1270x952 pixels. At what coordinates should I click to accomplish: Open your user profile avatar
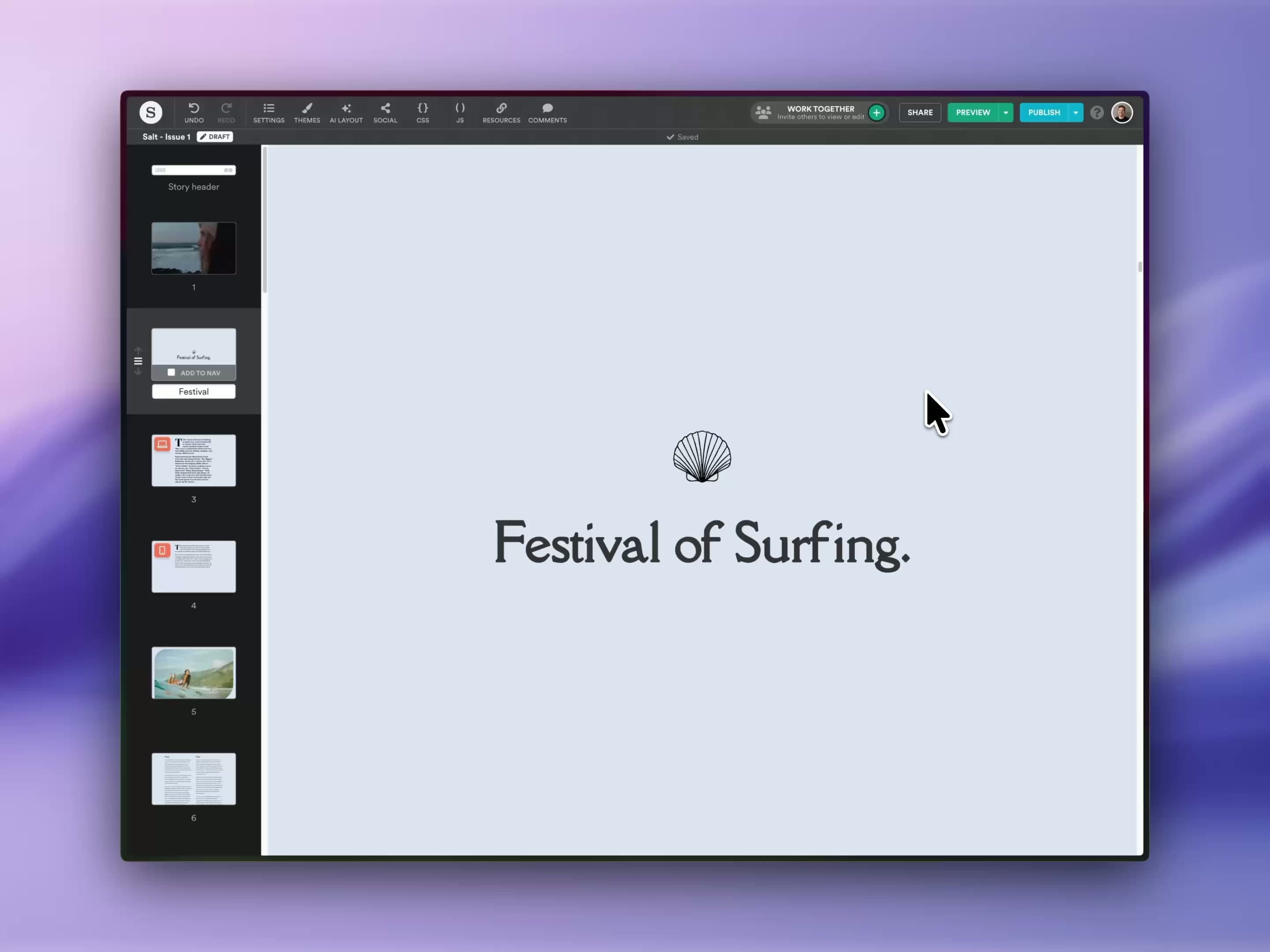pyautogui.click(x=1122, y=112)
